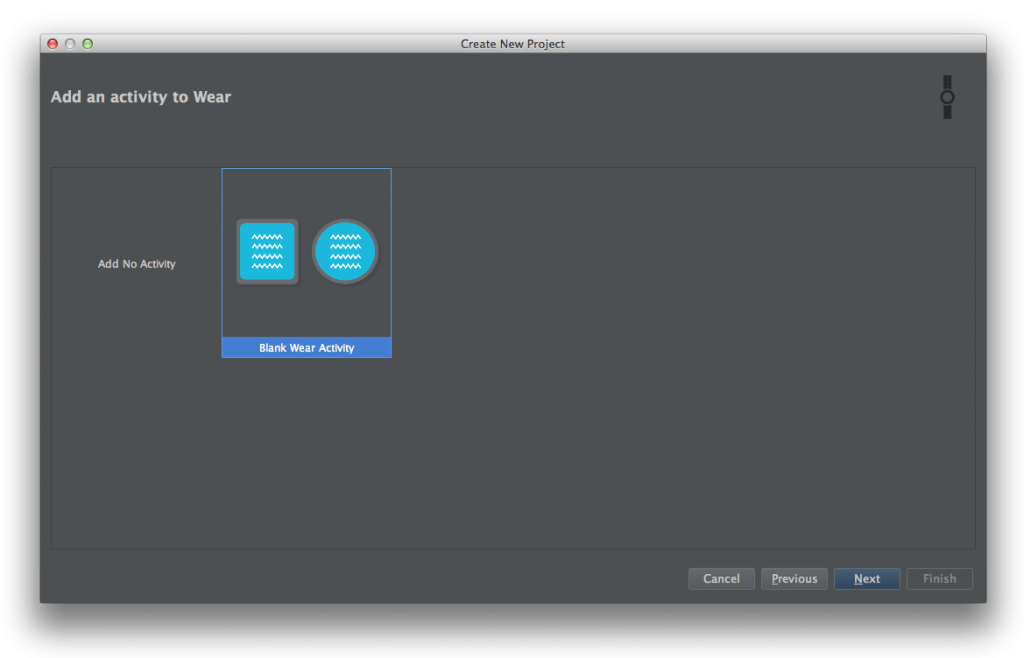This screenshot has height=658, width=1024.
Task: Click blank space above the watch icons in tile
Action: (306, 192)
